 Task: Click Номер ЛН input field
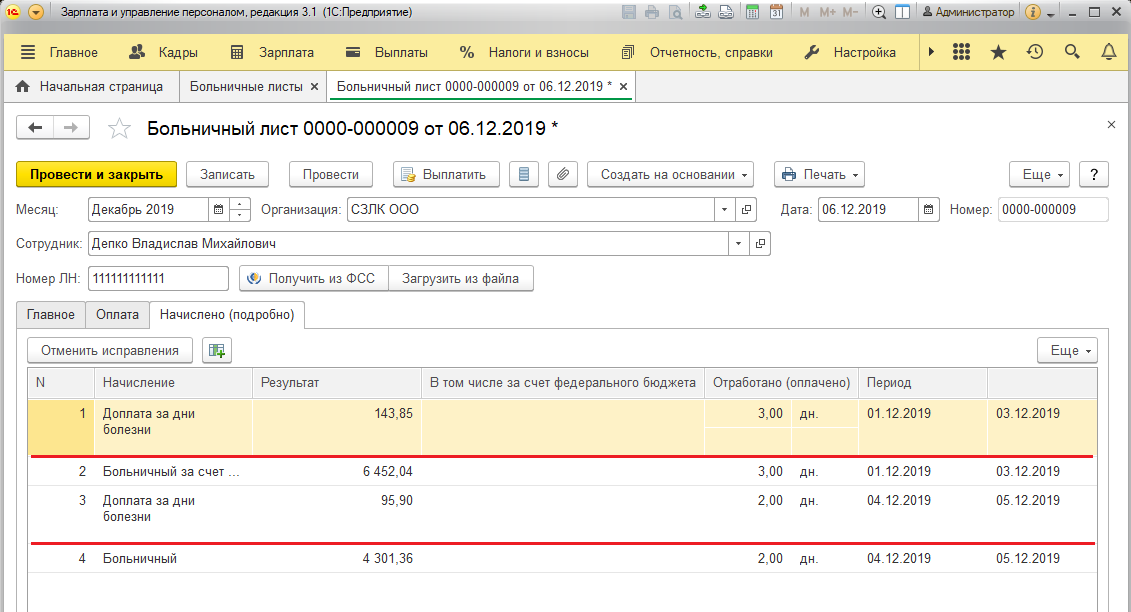(158, 279)
